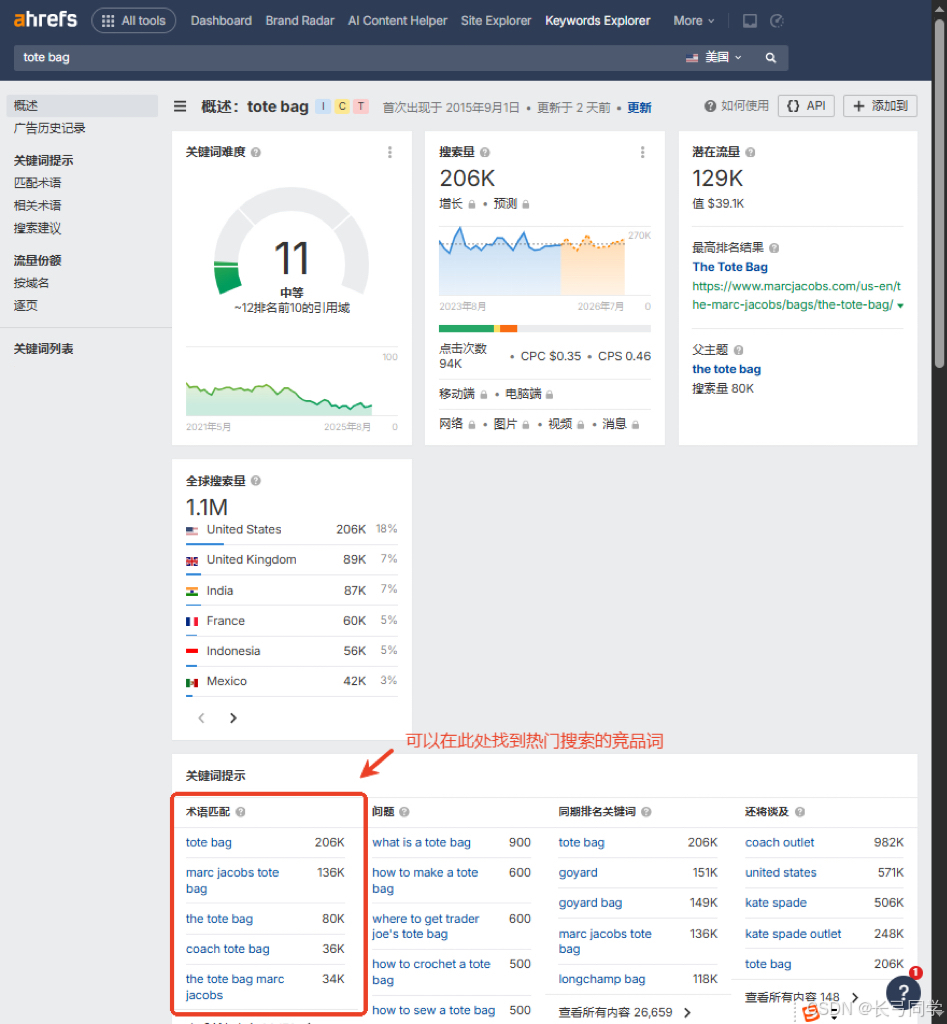Open the help icon next to 同期排名关键词
The width and height of the screenshot is (947, 1024).
(646, 812)
